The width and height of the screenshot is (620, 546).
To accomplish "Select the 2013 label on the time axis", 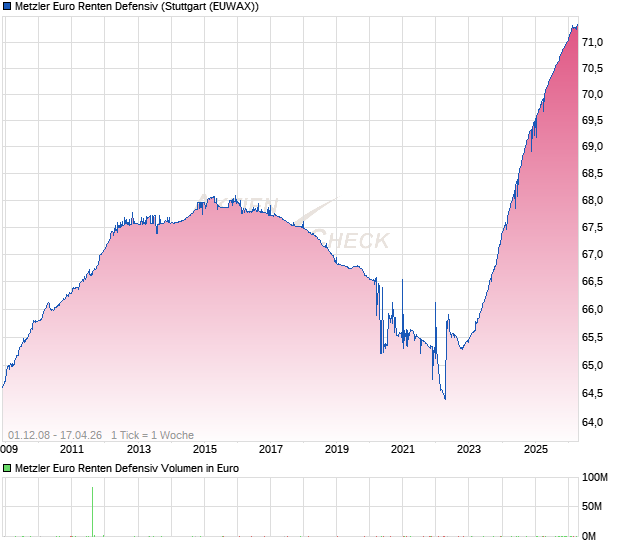I will [138, 449].
